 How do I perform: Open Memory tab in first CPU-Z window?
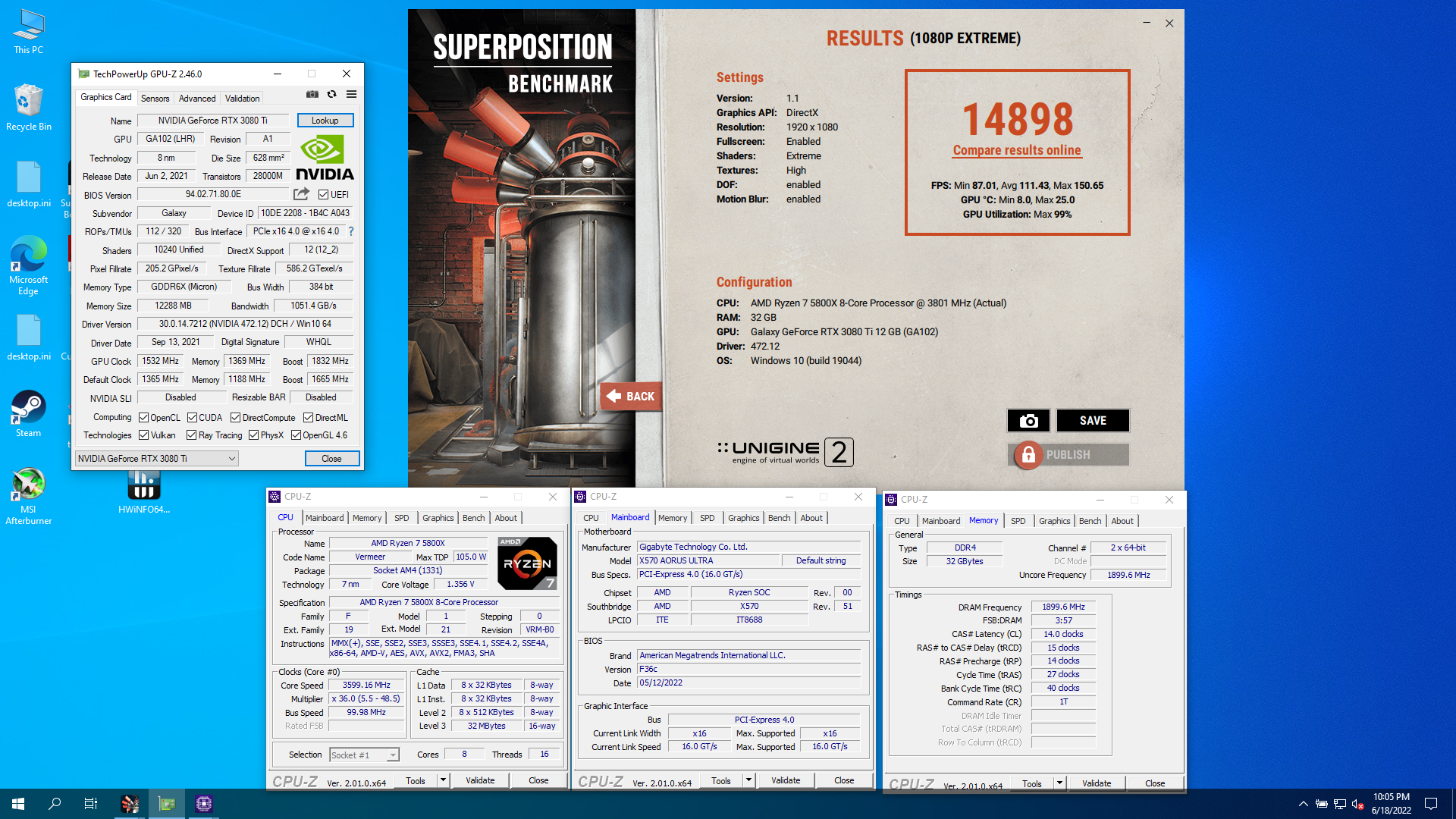367,518
